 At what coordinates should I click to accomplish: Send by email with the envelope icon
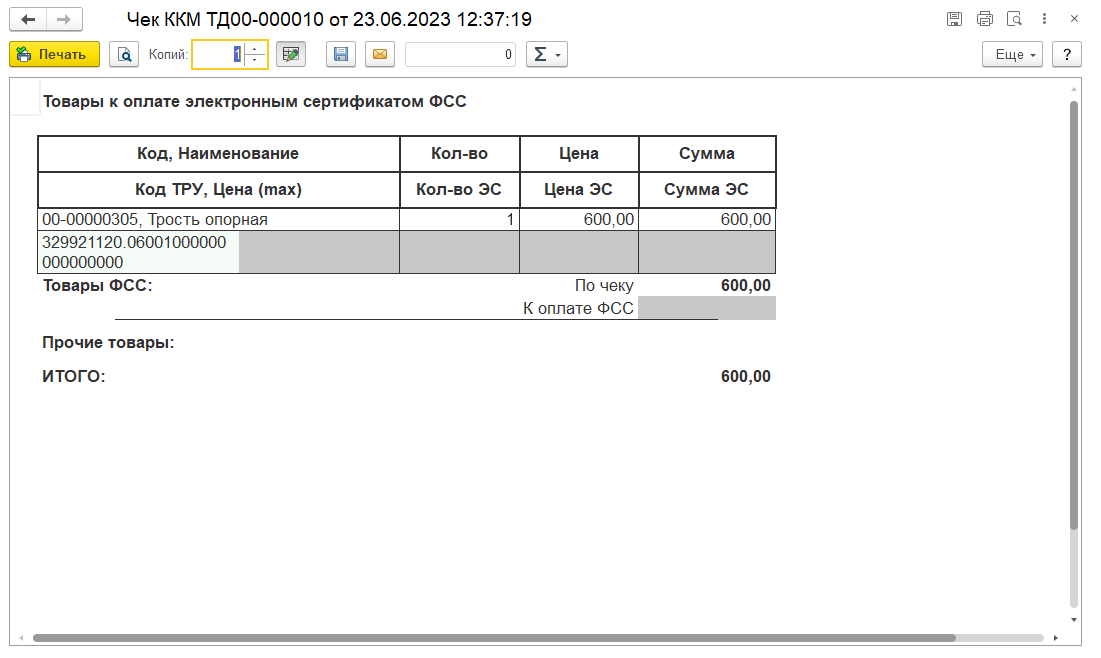pos(380,54)
